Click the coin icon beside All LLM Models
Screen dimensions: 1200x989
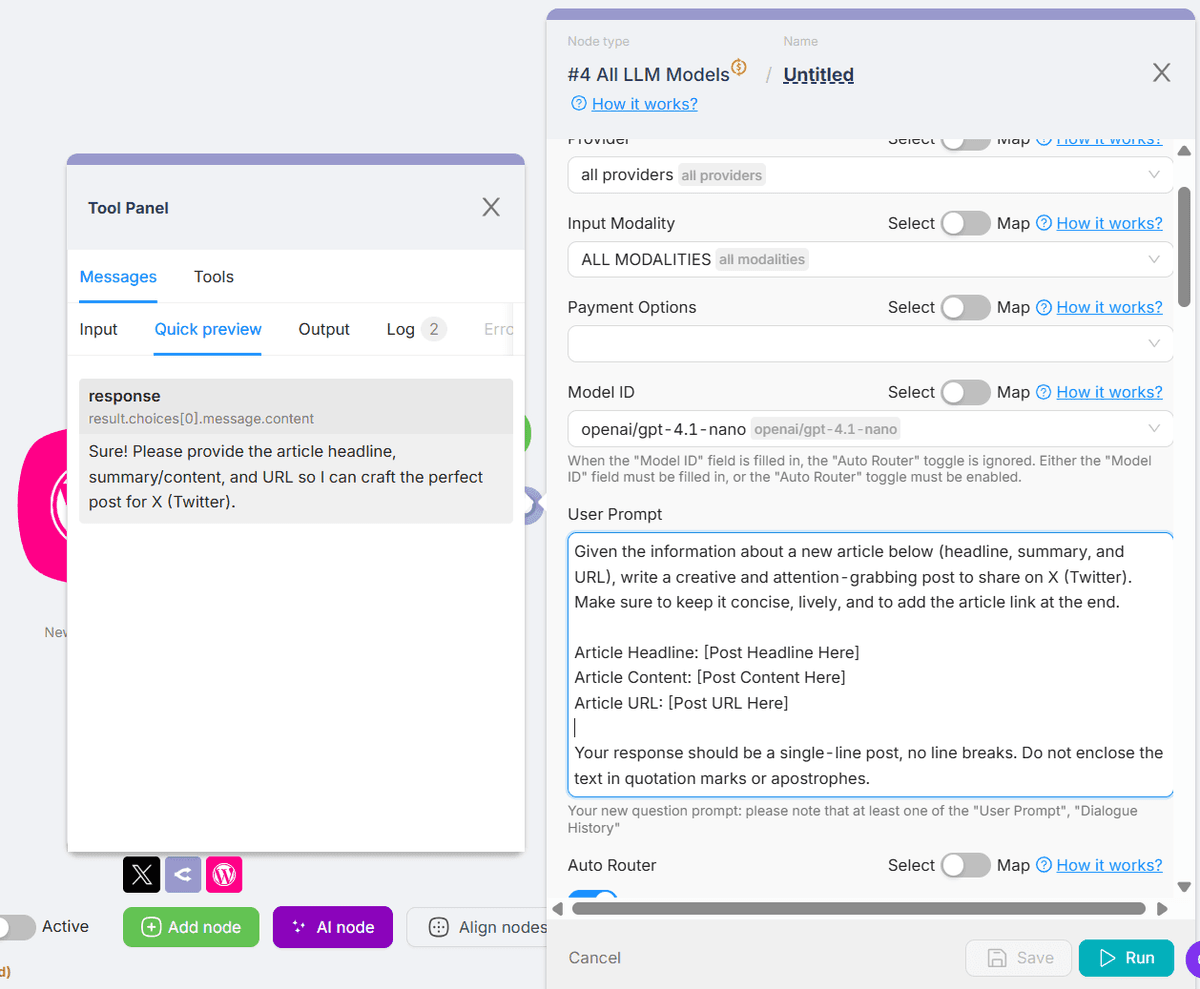click(739, 68)
